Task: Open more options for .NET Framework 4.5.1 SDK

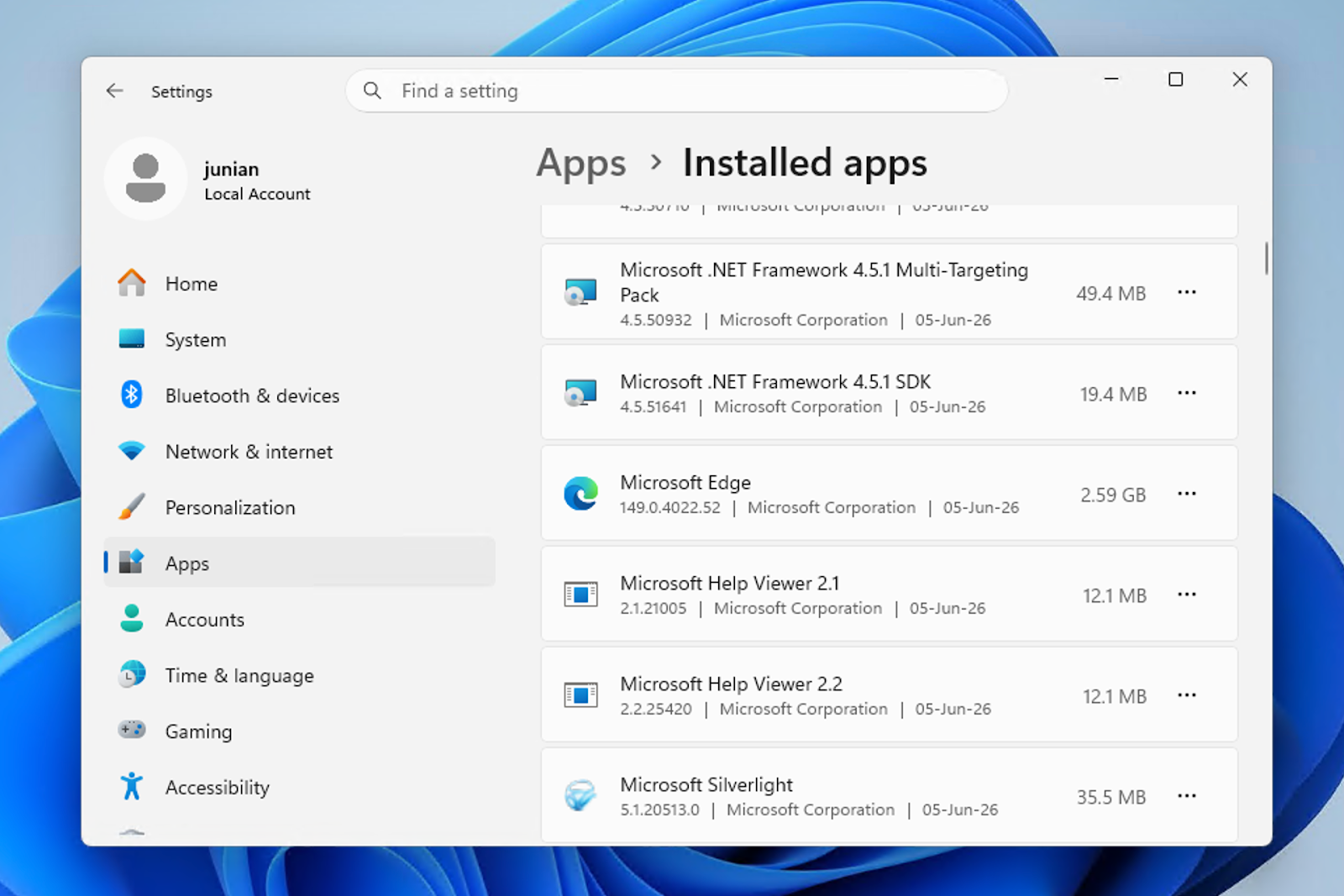Action: click(x=1186, y=393)
